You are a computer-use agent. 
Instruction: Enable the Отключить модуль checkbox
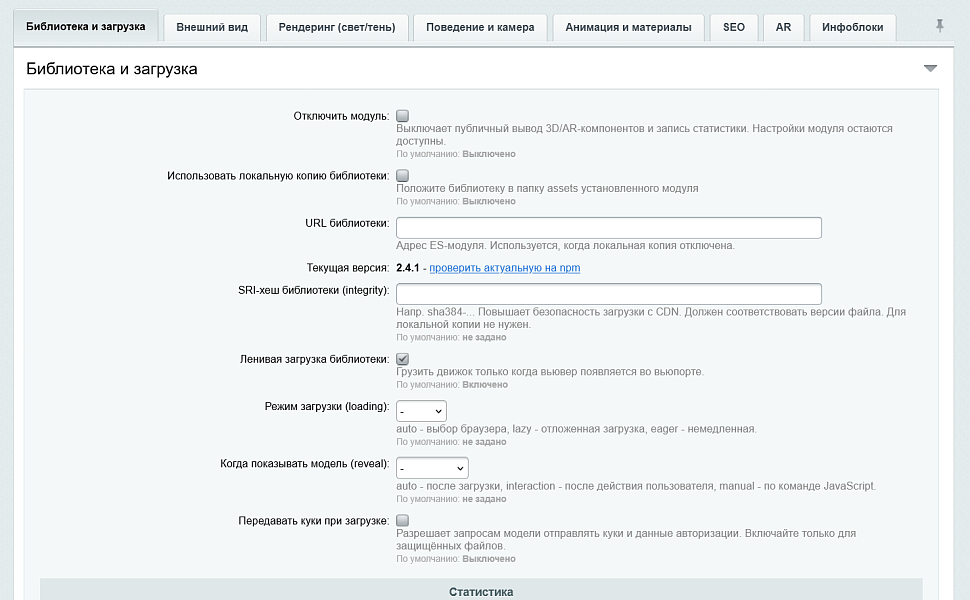point(402,116)
